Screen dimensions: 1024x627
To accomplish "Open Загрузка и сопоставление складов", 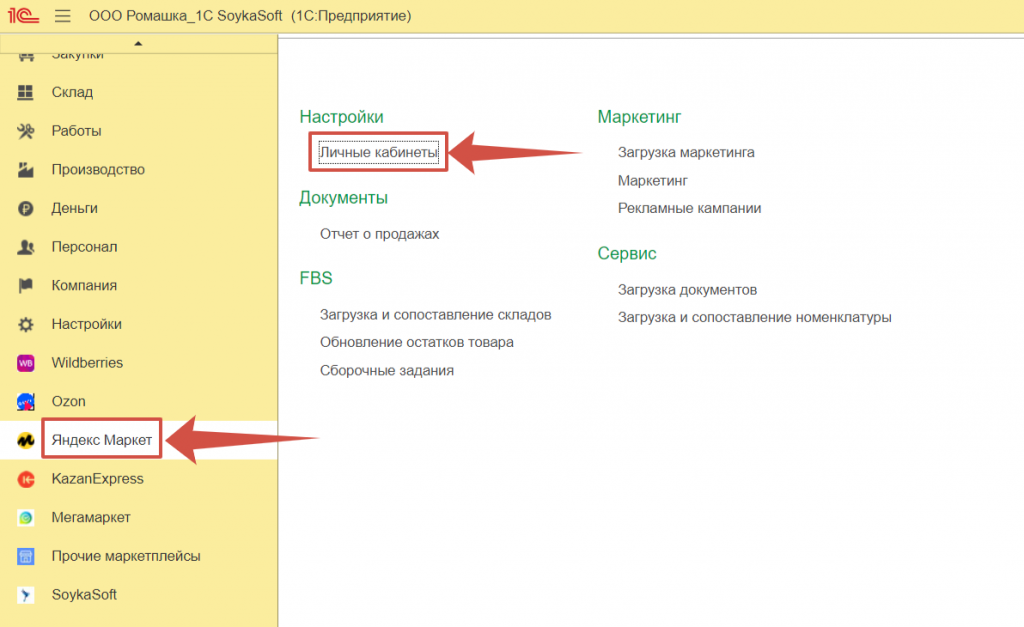I will [435, 314].
